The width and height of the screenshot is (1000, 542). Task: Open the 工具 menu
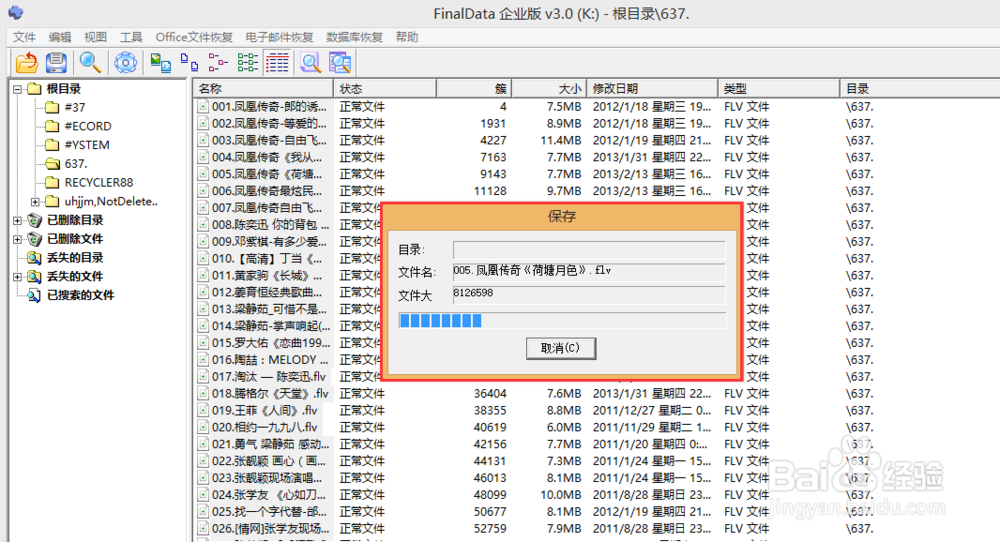coord(131,37)
